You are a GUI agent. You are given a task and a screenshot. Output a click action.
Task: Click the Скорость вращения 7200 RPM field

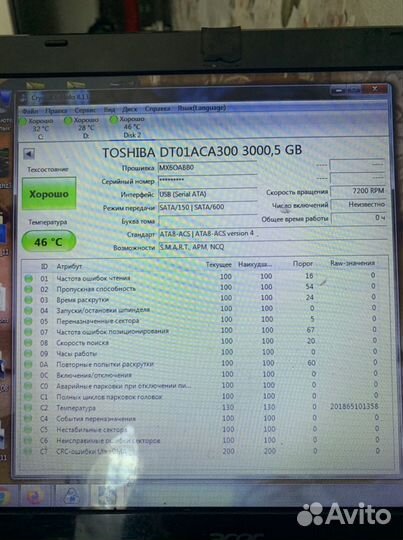[358, 191]
